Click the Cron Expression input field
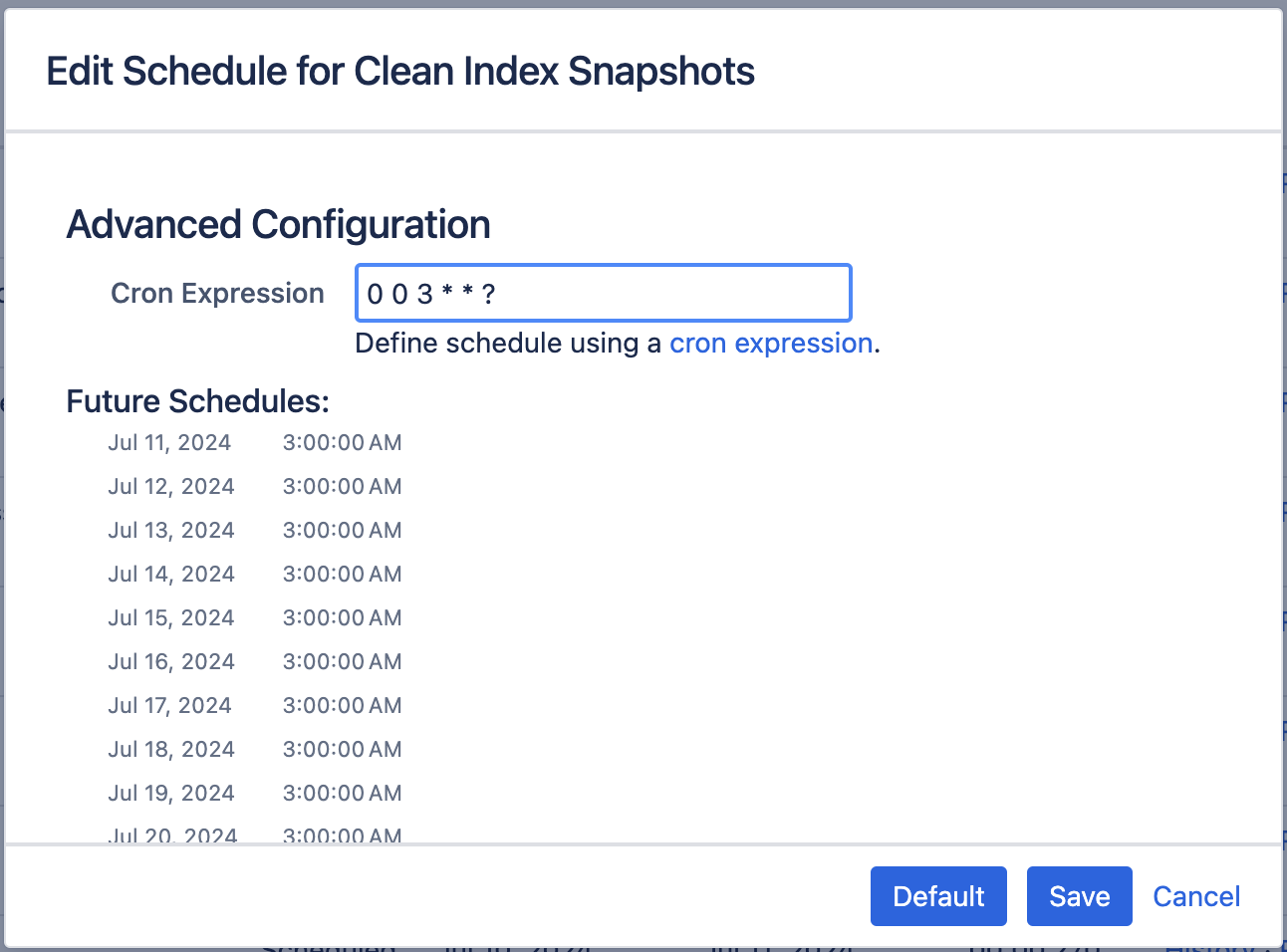Image resolution: width=1287 pixels, height=952 pixels. pos(603,293)
